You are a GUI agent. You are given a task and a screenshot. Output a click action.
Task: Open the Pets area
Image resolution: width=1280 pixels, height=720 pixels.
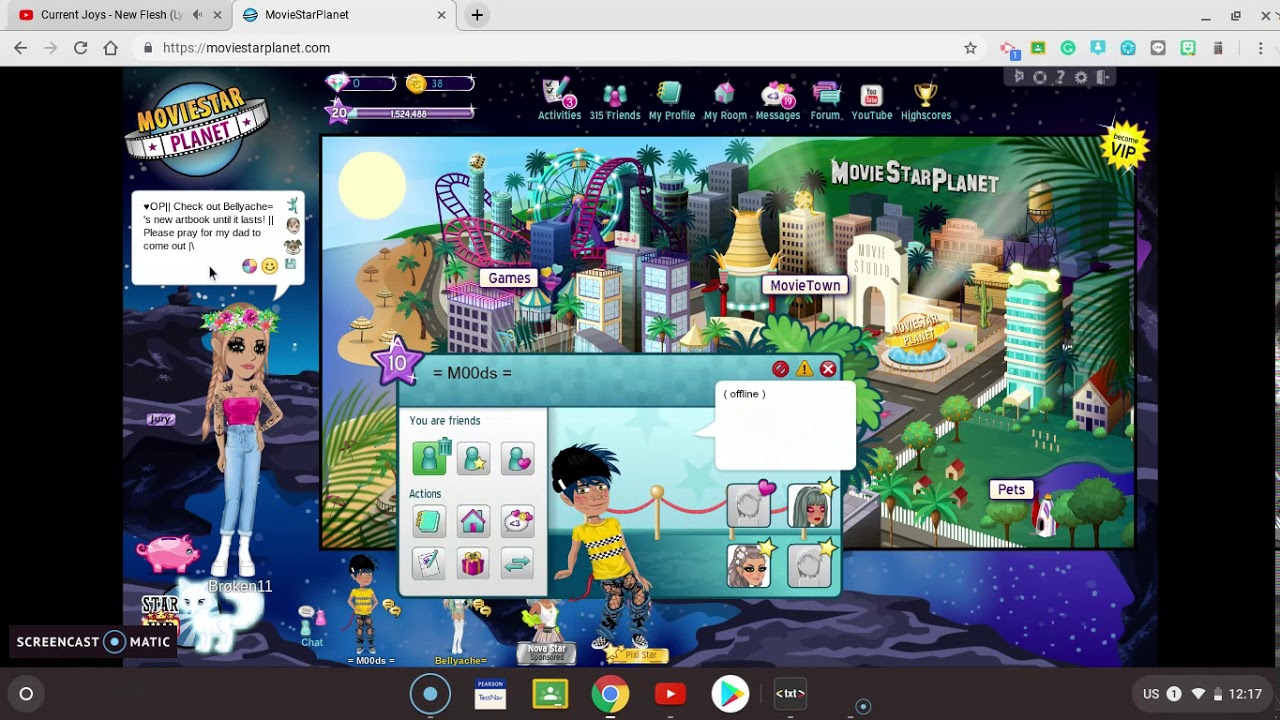point(1011,489)
